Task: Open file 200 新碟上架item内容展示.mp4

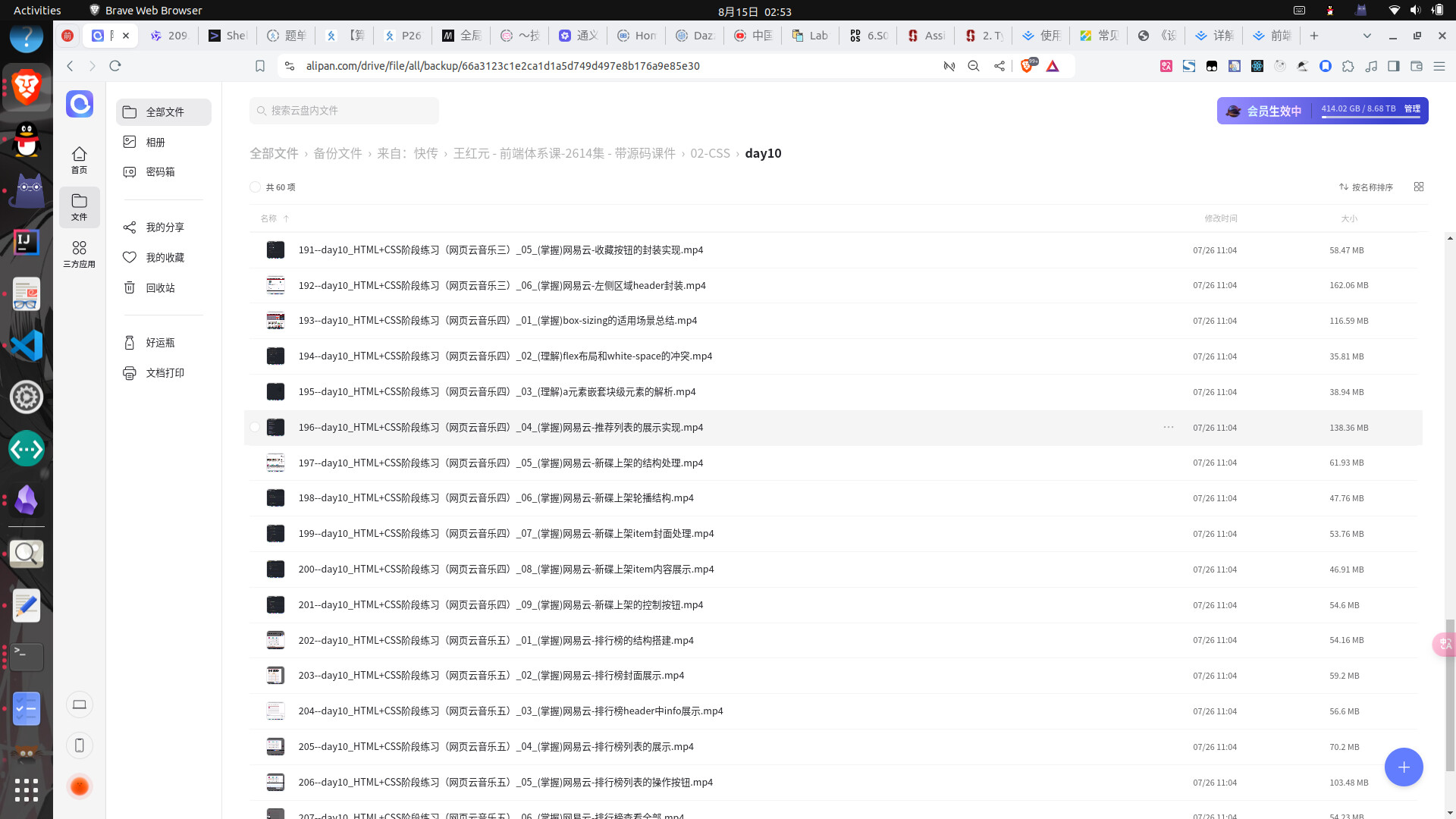Action: (506, 570)
